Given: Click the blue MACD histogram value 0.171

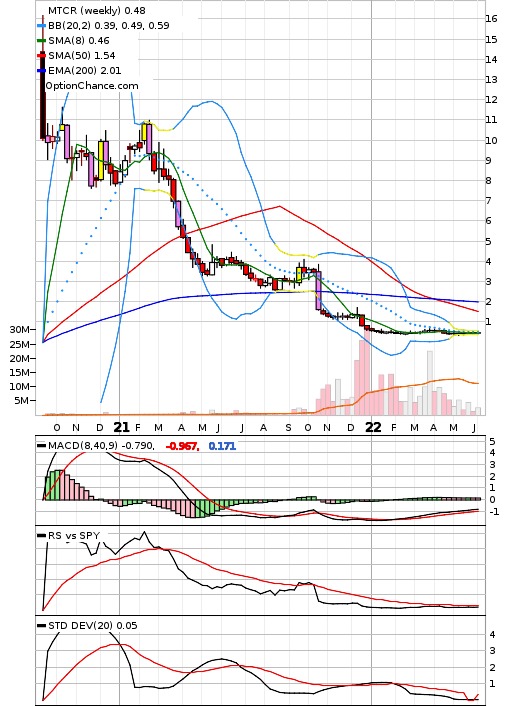Looking at the screenshot, I should pos(222,446).
